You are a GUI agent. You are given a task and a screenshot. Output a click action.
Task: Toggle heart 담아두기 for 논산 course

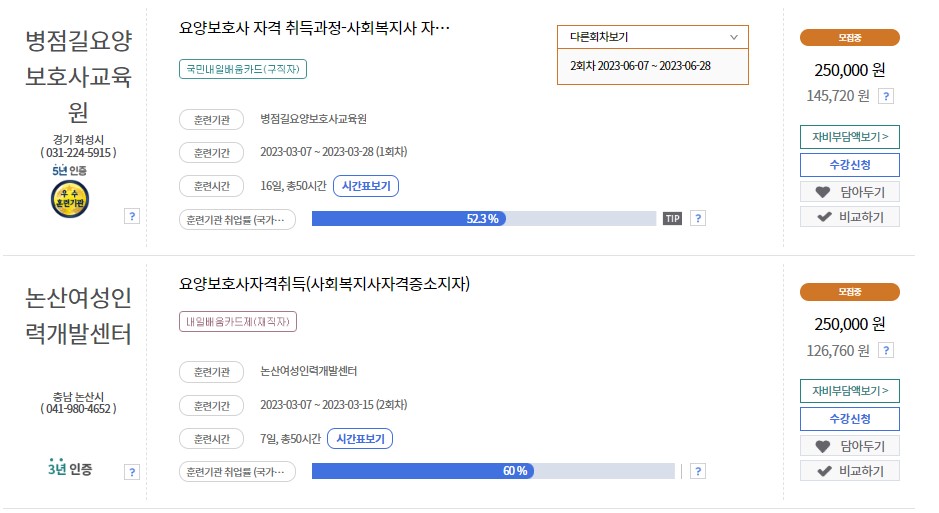(x=850, y=446)
